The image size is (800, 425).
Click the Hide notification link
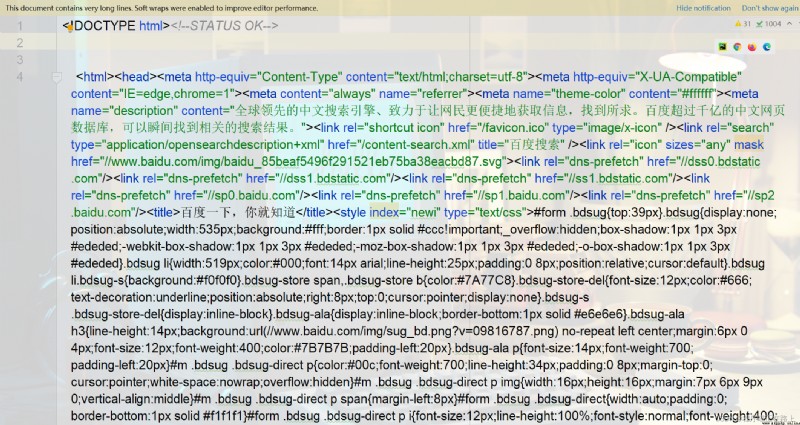[x=703, y=8]
